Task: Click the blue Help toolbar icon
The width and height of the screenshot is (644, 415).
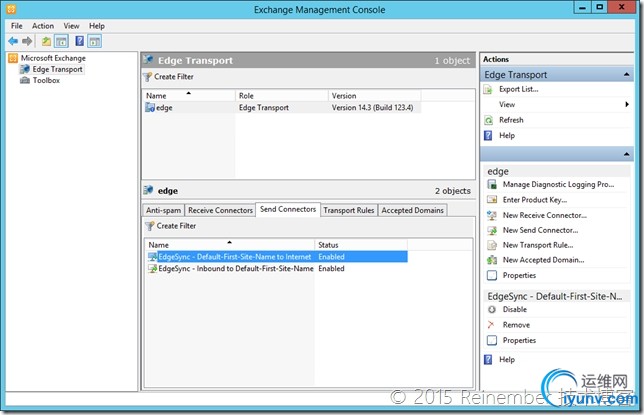Action: coord(80,41)
